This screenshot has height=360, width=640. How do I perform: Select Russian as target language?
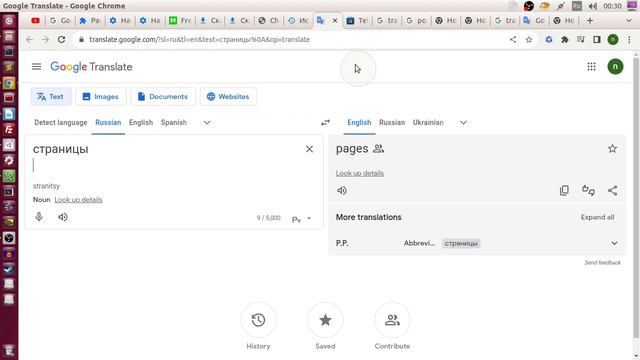(392, 122)
